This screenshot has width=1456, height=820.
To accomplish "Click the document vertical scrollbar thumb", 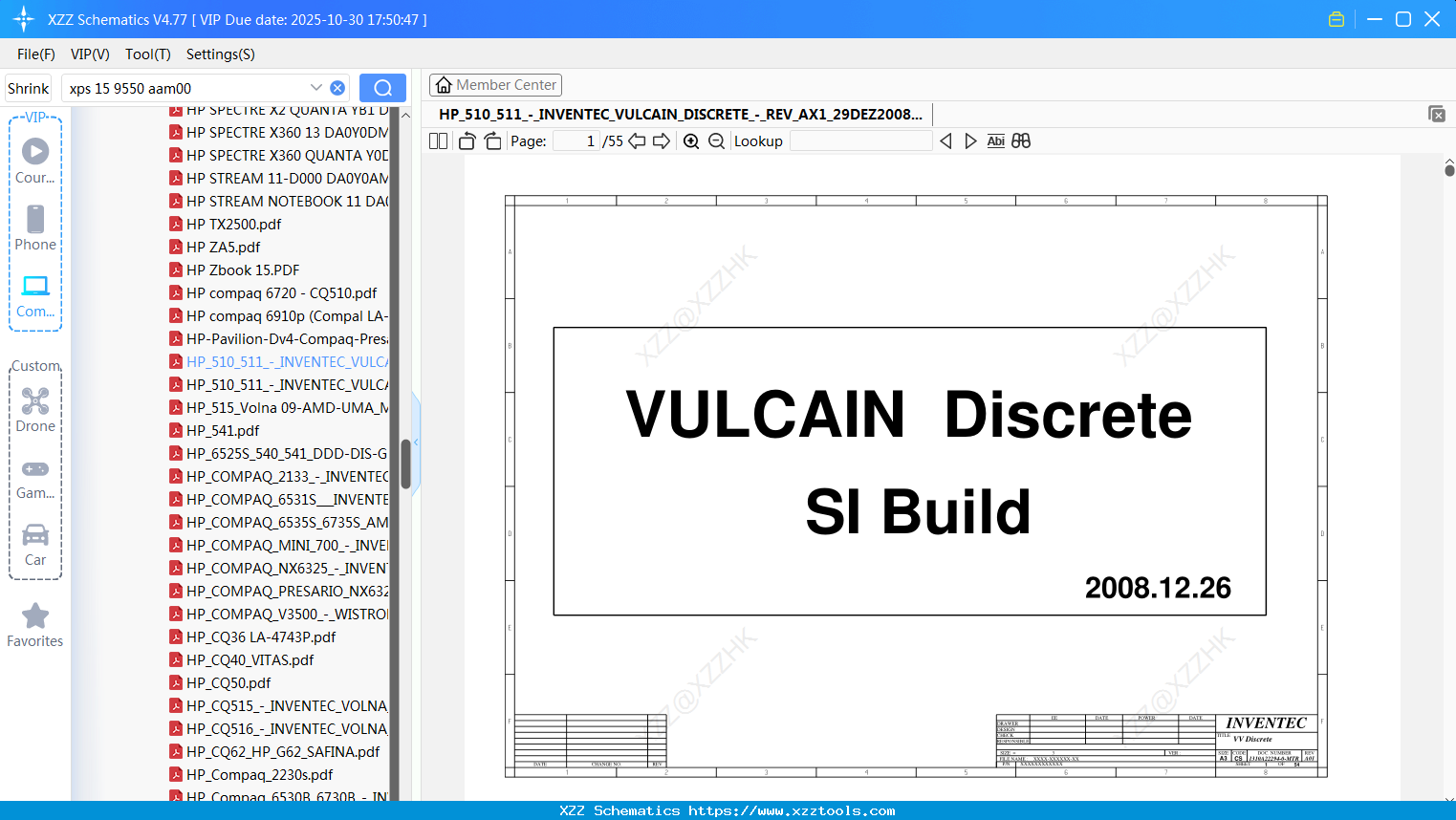I will pyautogui.click(x=1449, y=170).
